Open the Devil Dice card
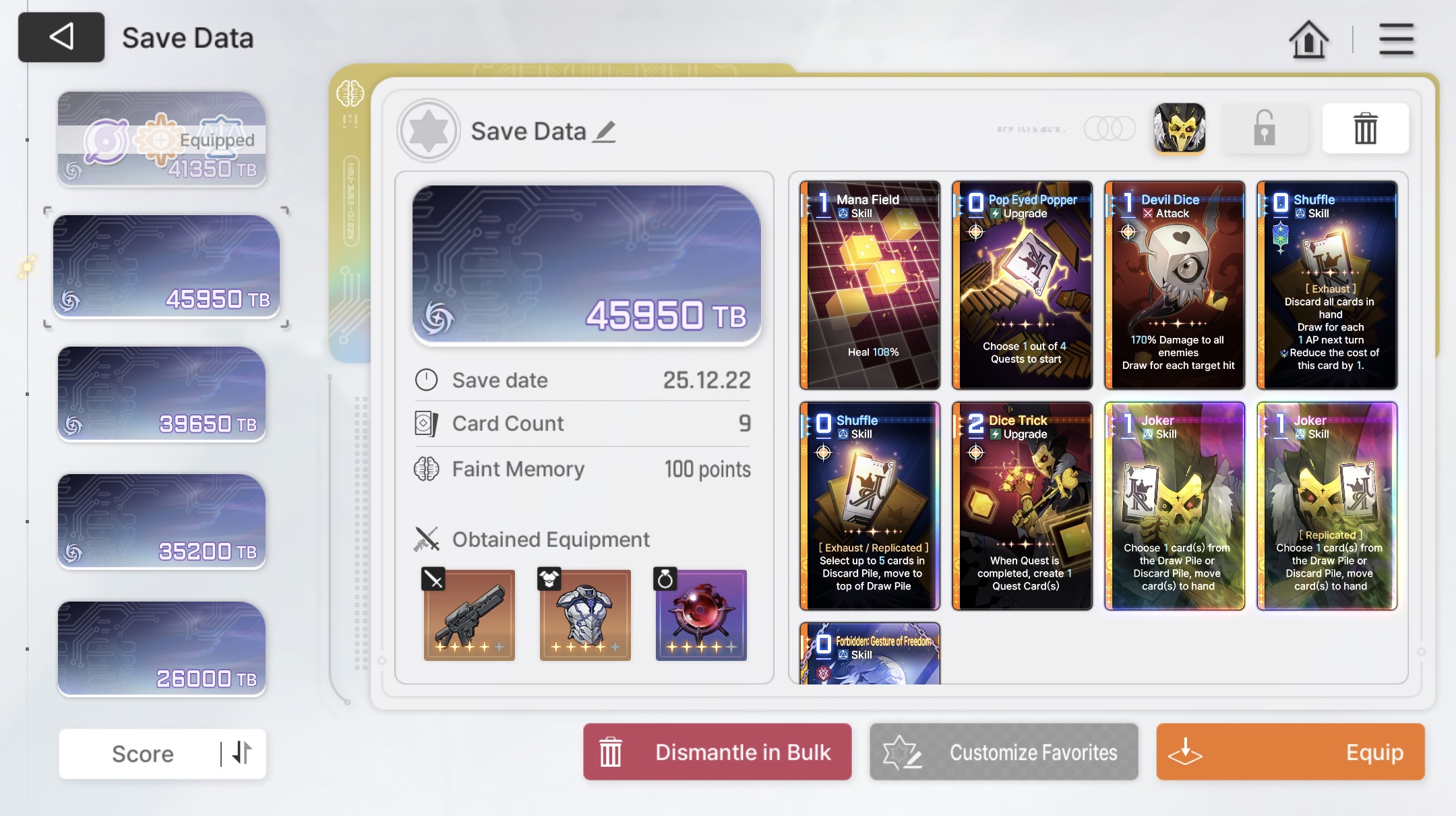 click(x=1175, y=285)
